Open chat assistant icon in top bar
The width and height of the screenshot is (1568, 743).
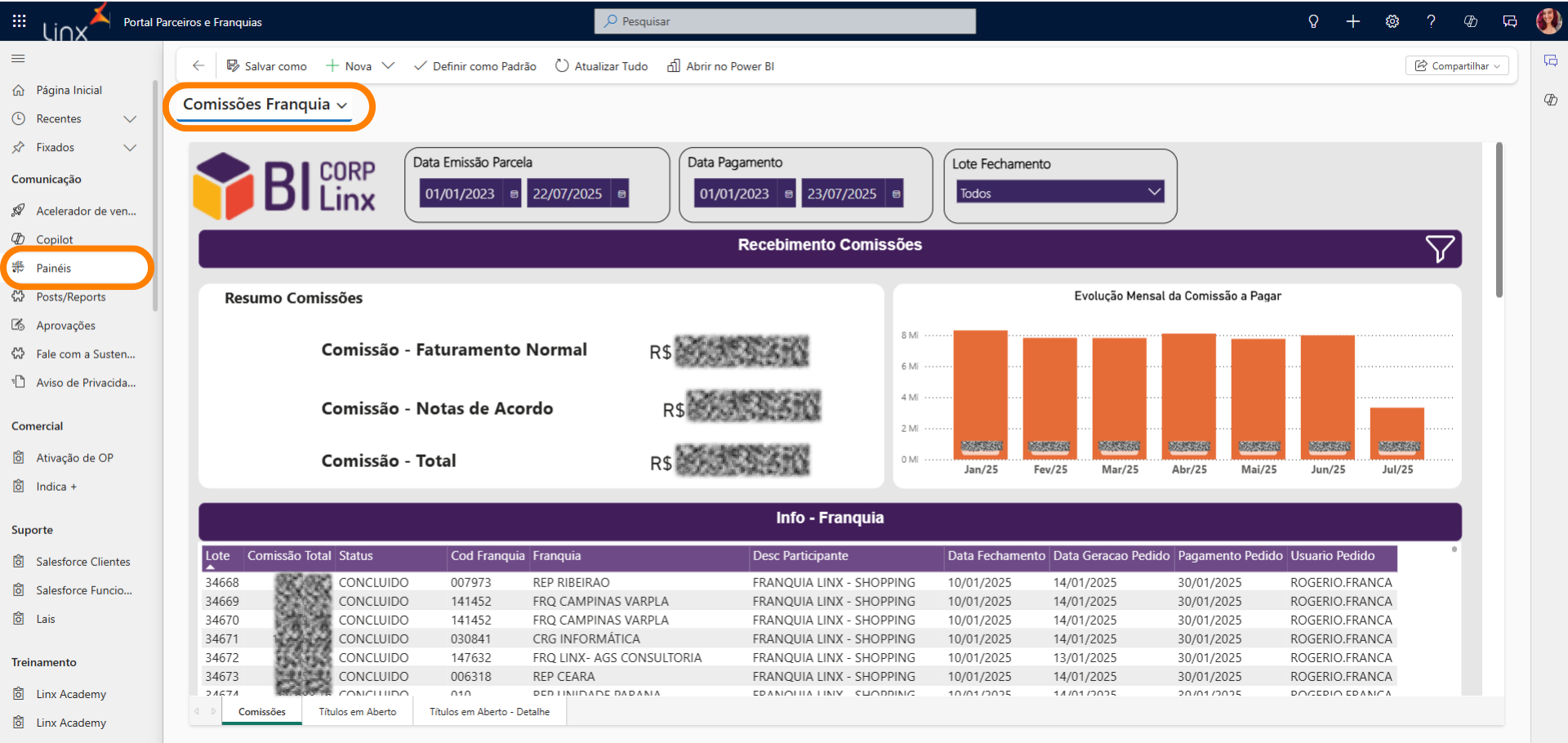[x=1509, y=21]
